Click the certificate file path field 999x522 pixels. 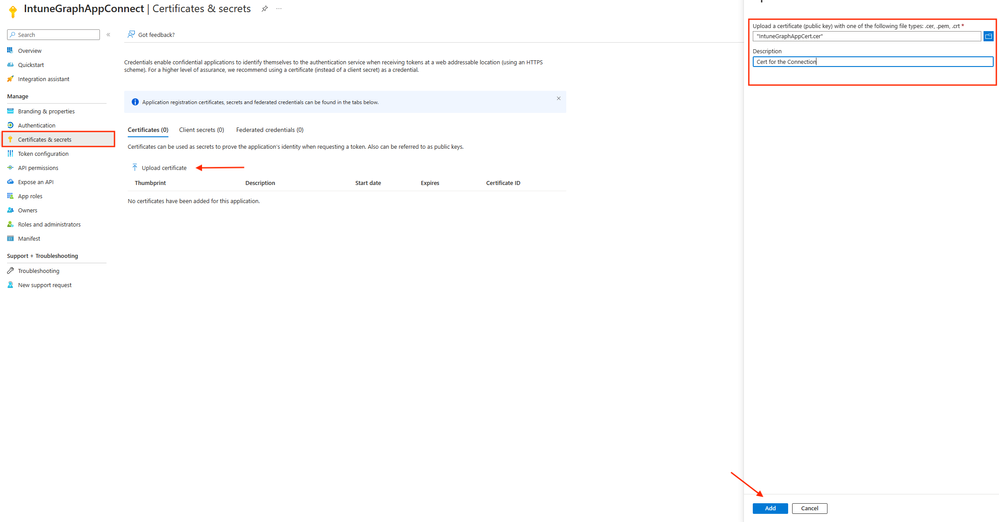[866, 36]
